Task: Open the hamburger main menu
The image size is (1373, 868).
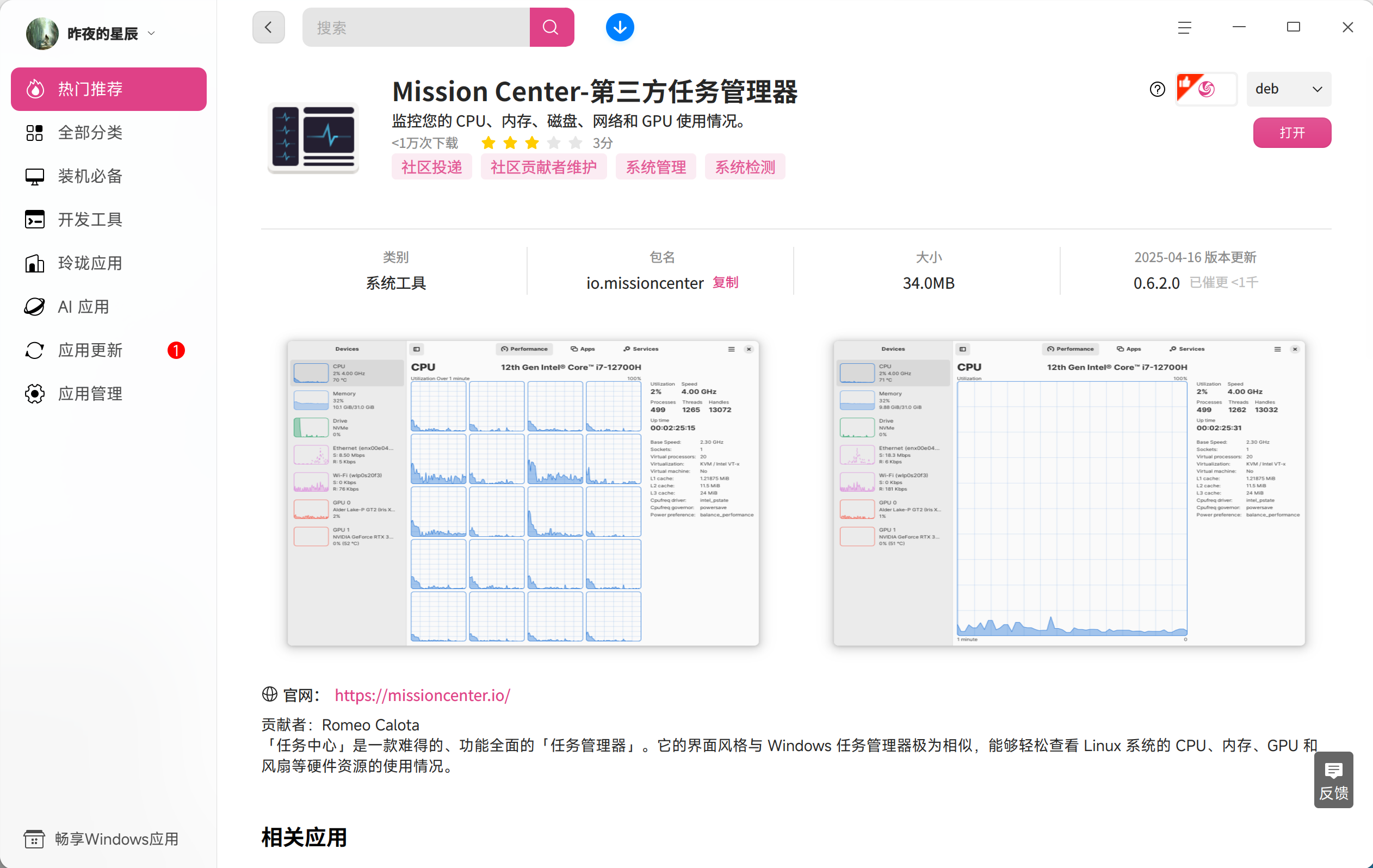Action: (x=1184, y=27)
